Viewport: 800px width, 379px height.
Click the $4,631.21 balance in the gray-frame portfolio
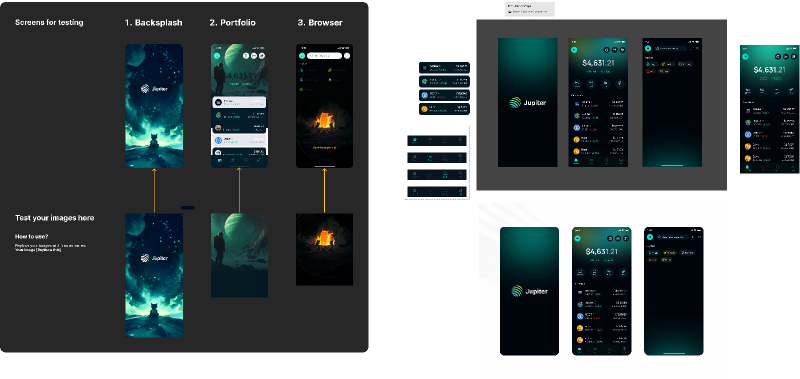[x=598, y=63]
